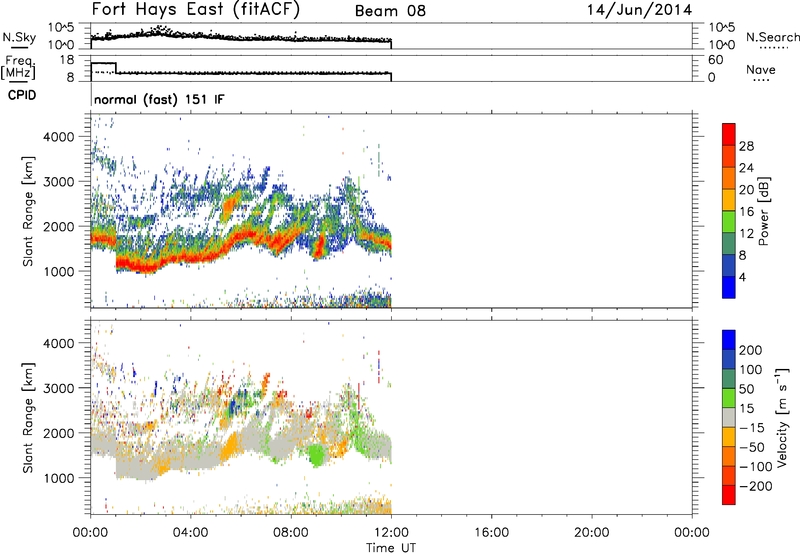Screen dimensions: 800x554
Task: Select the 'Freq. [MHz]' axis label
Action: point(19,67)
